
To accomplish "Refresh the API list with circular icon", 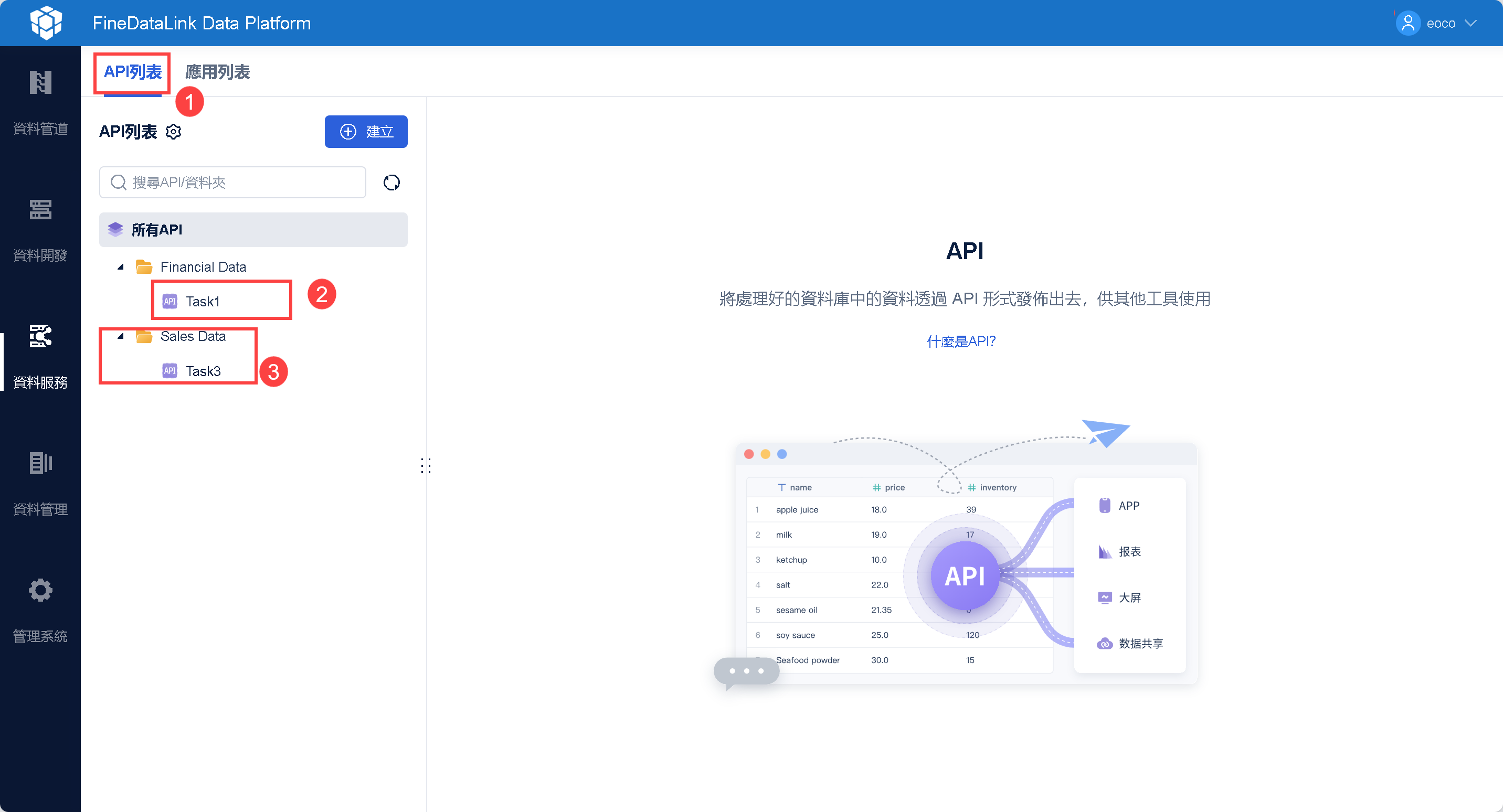I will (391, 183).
